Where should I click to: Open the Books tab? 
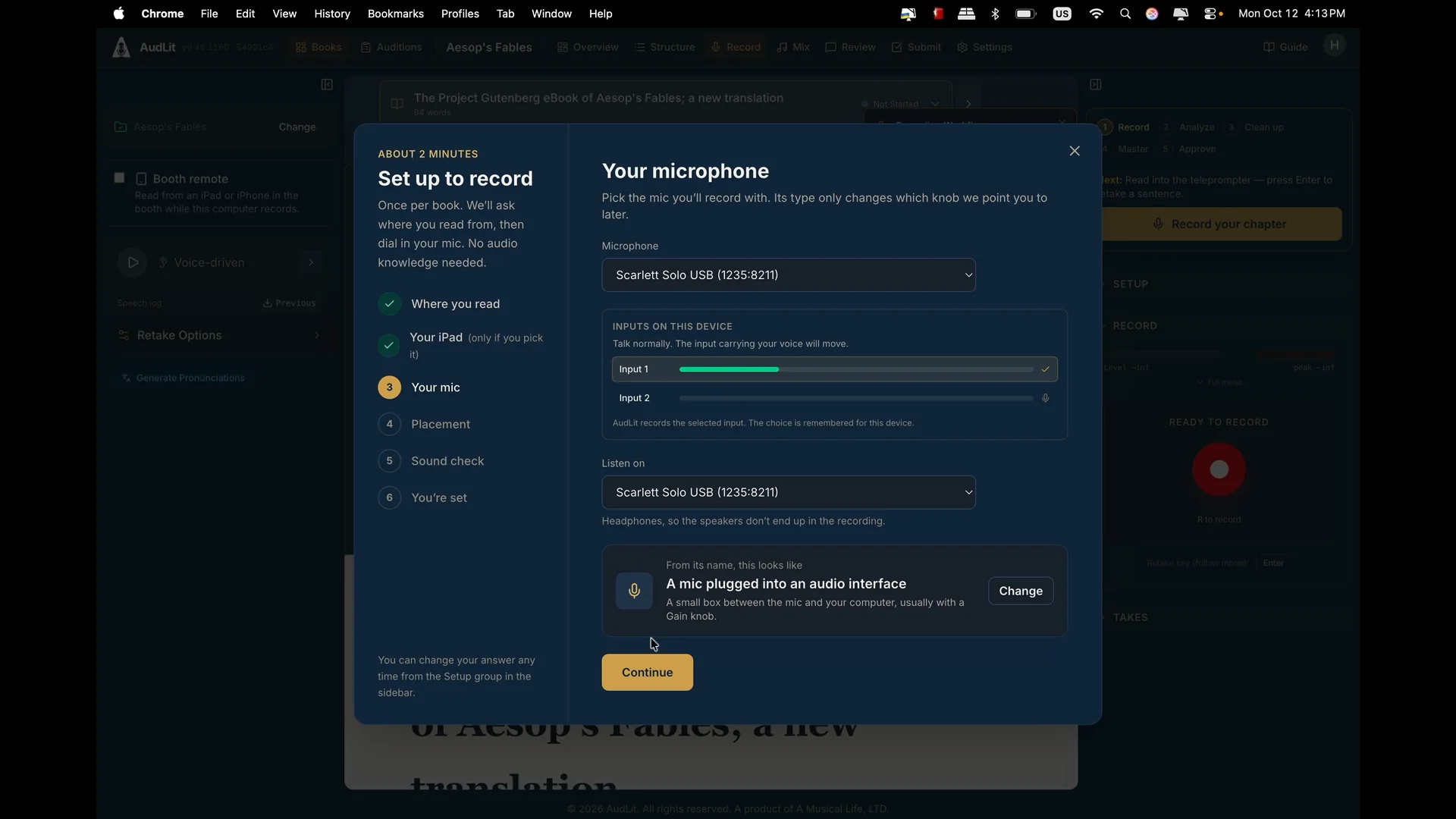(x=318, y=47)
